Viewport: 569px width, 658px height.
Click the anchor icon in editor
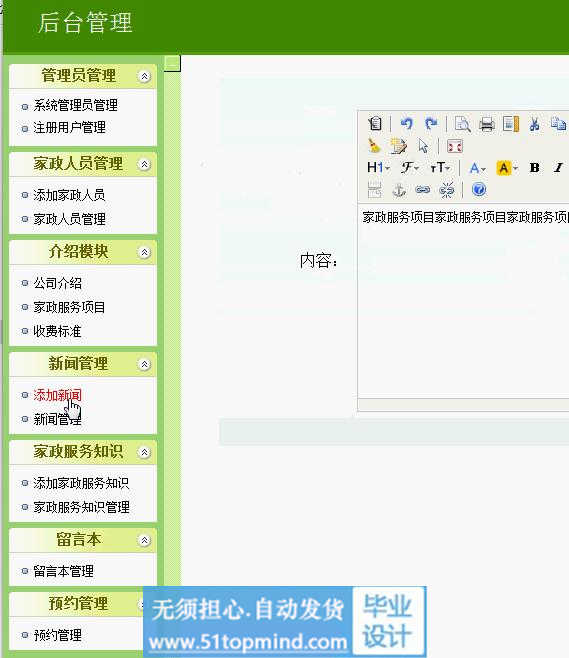[x=399, y=190]
